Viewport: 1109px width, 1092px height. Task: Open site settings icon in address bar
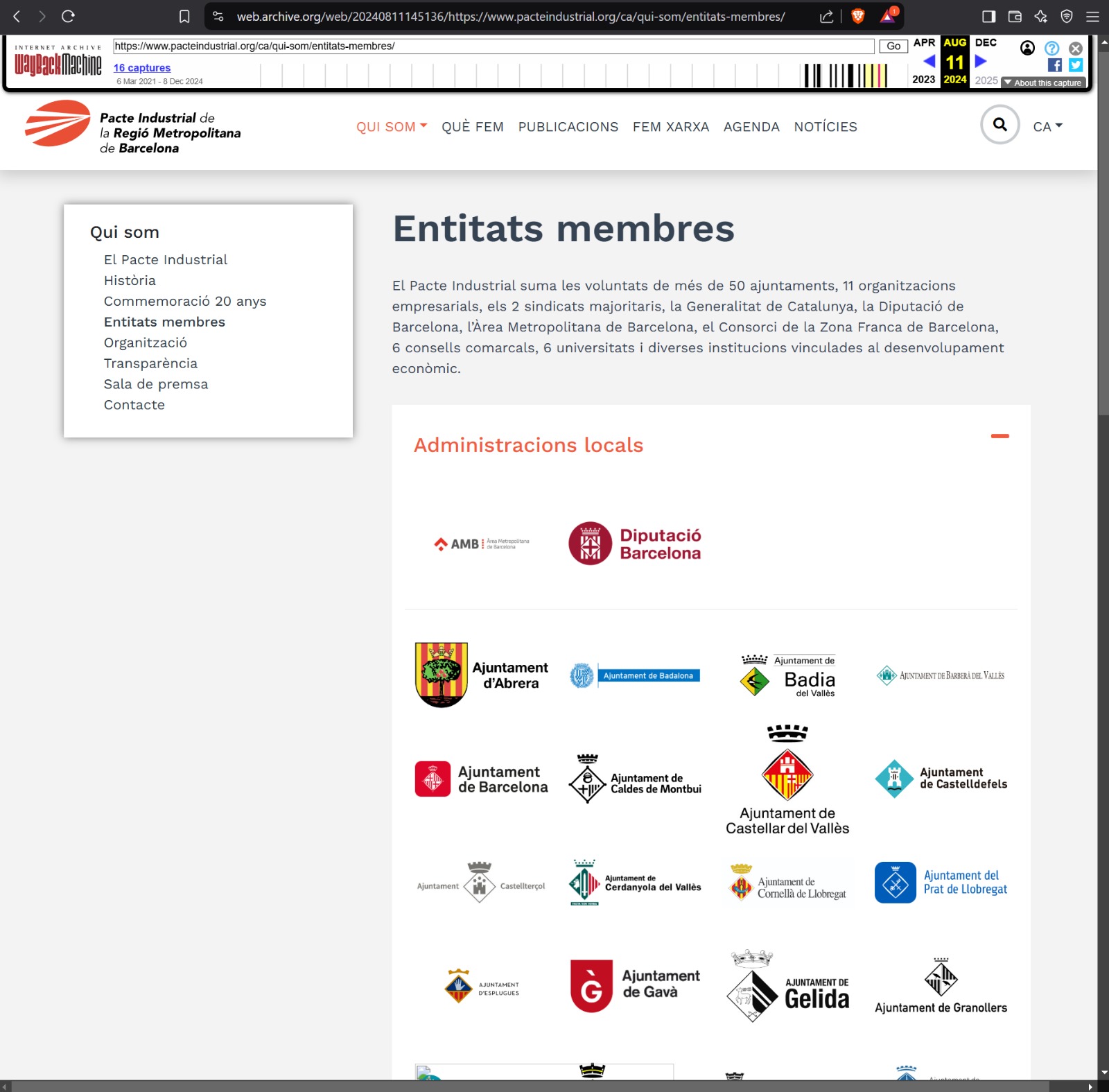tap(218, 17)
